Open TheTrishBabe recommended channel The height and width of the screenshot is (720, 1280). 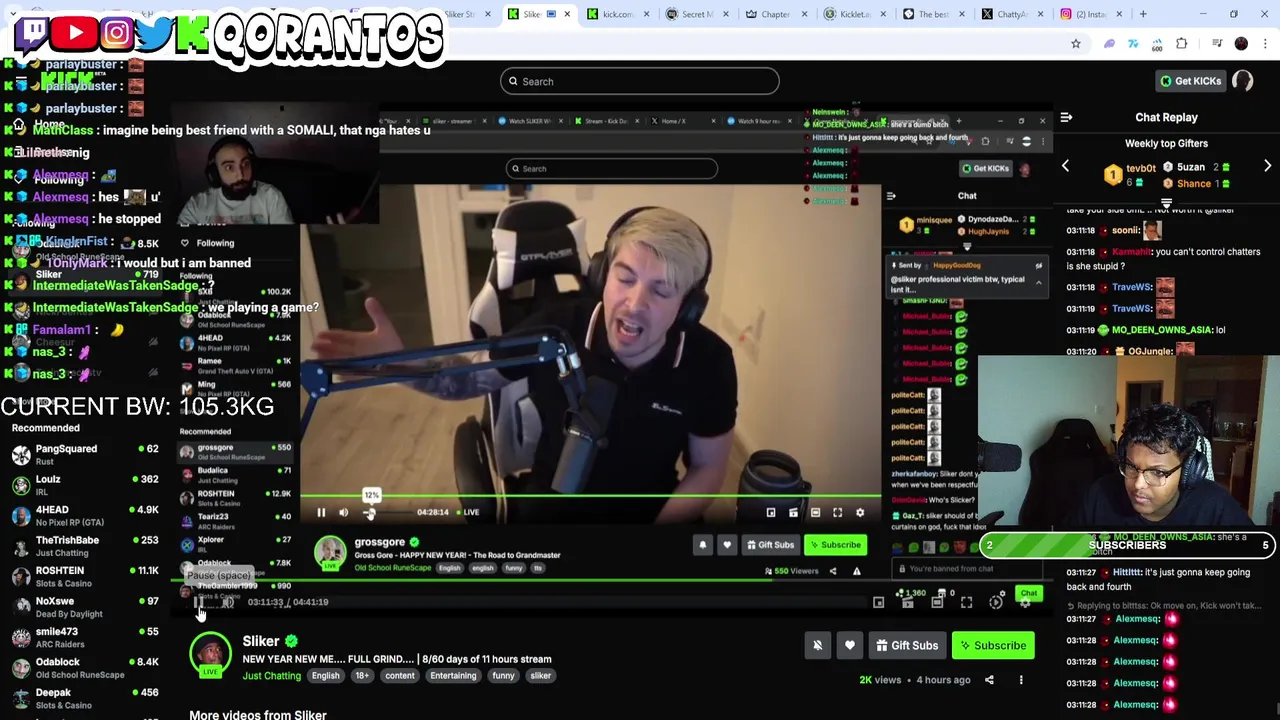click(84, 546)
